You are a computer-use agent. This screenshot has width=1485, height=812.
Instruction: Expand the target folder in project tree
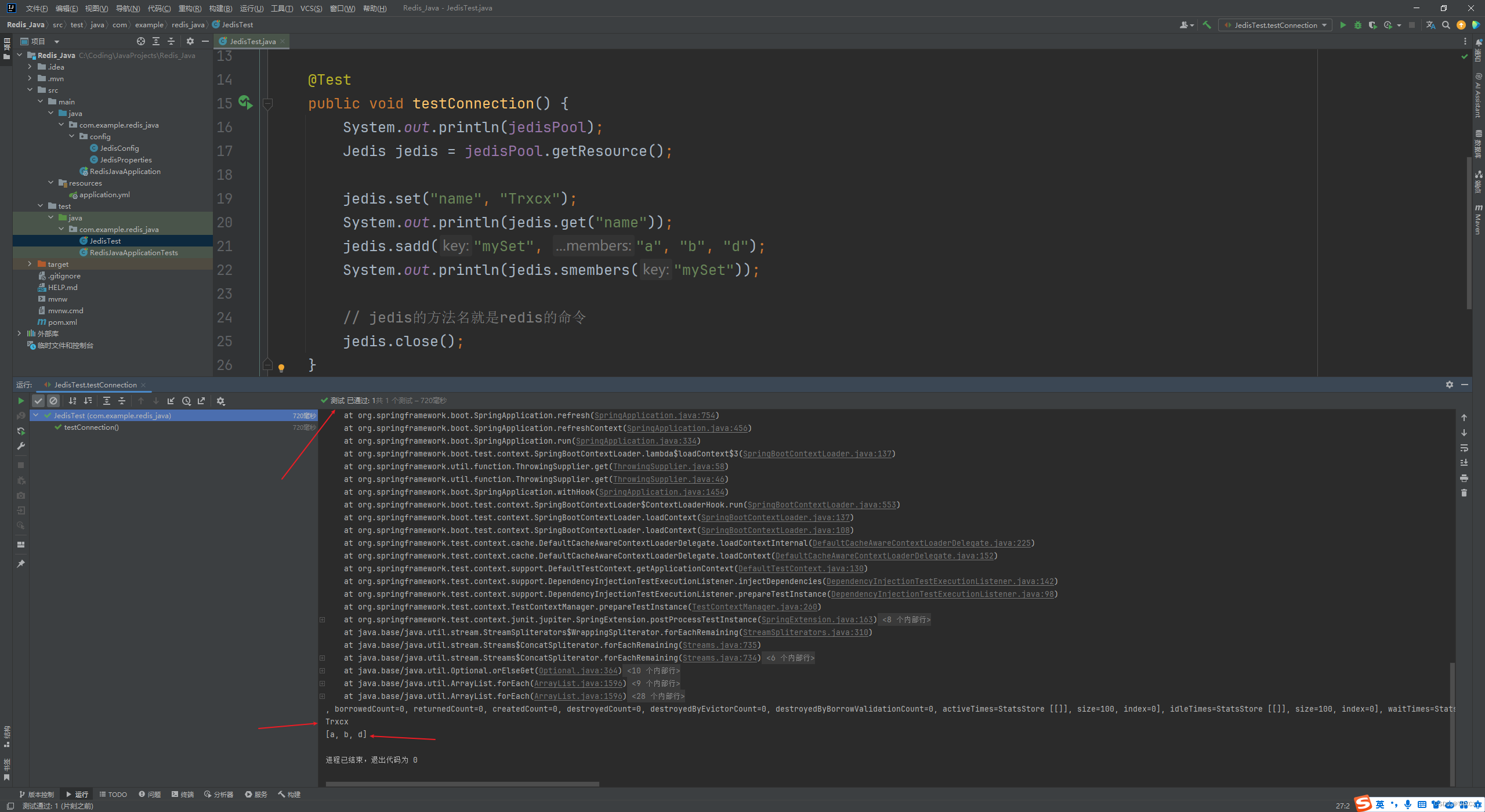30,264
